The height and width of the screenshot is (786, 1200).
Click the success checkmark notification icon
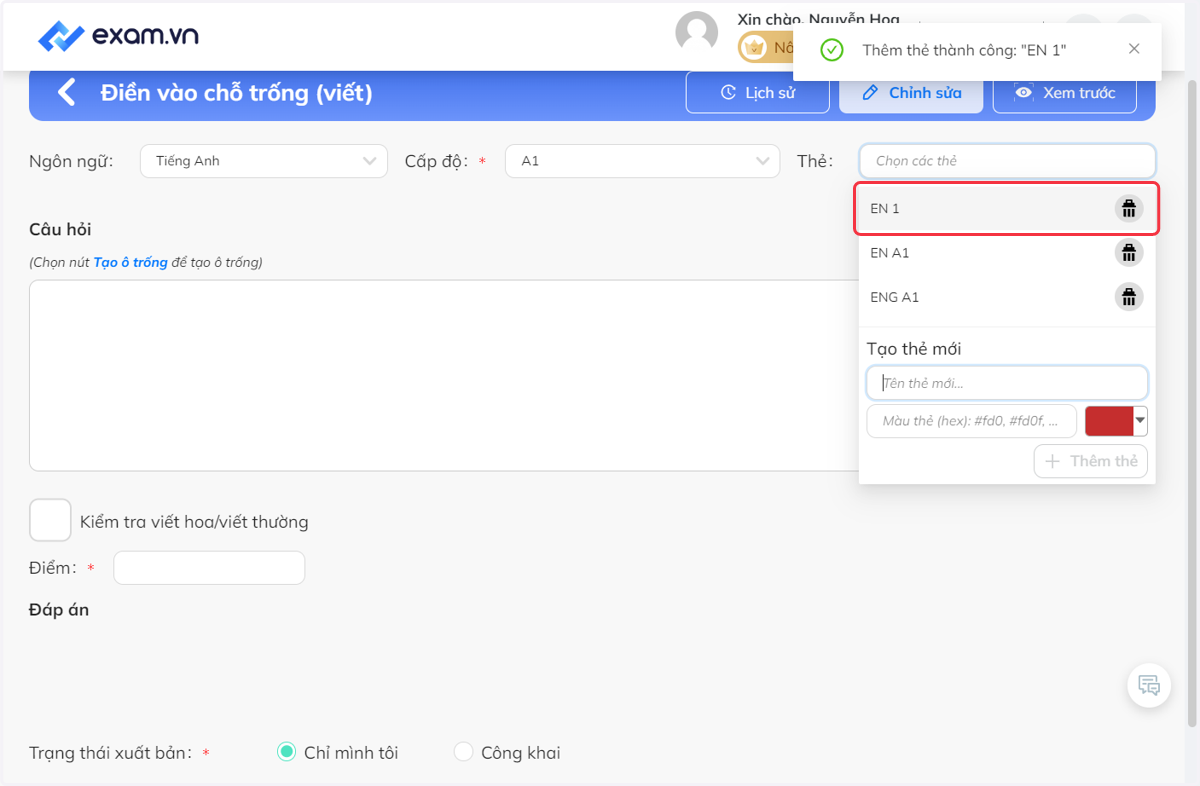pos(831,49)
